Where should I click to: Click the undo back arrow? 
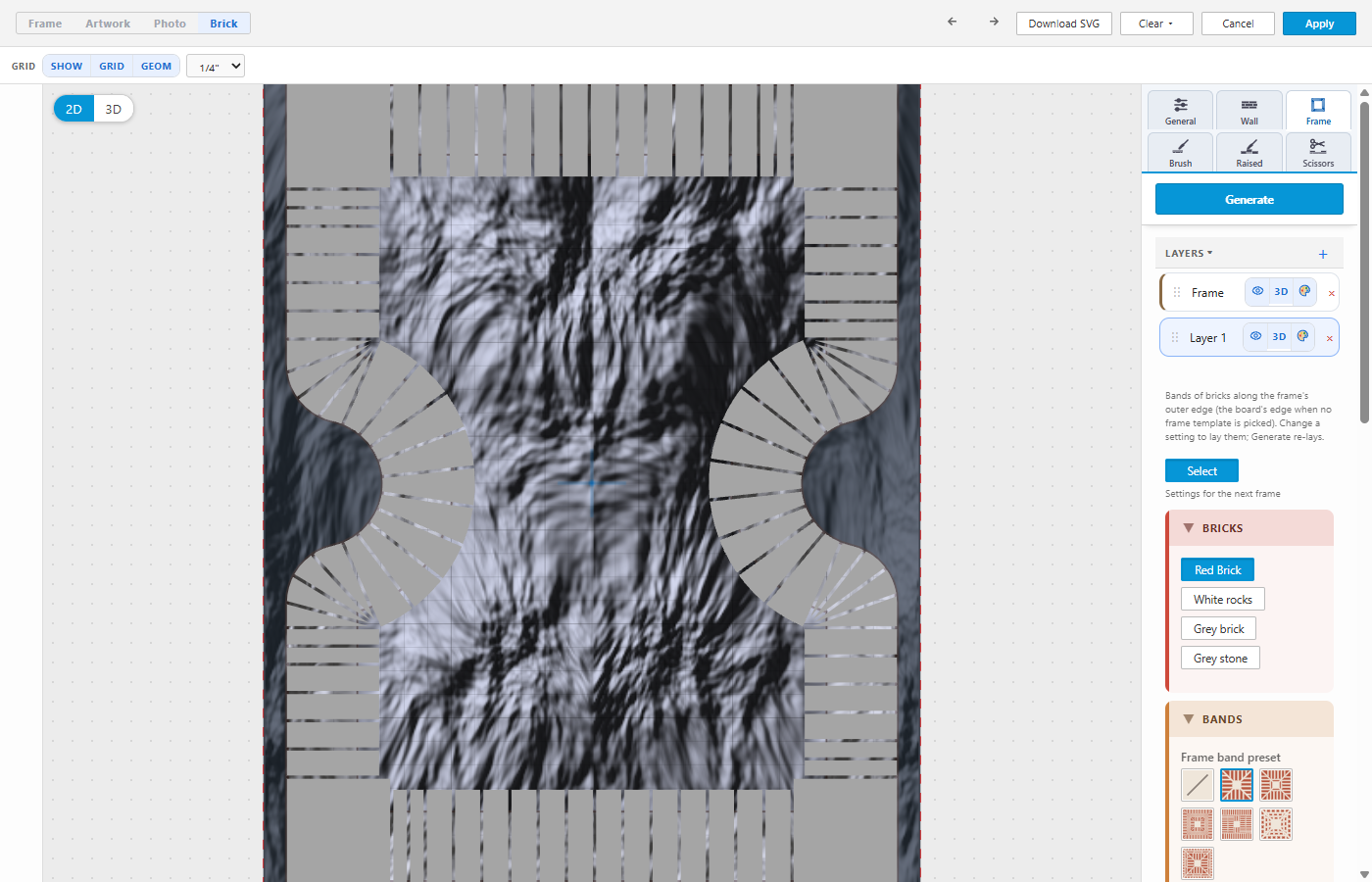click(x=952, y=22)
